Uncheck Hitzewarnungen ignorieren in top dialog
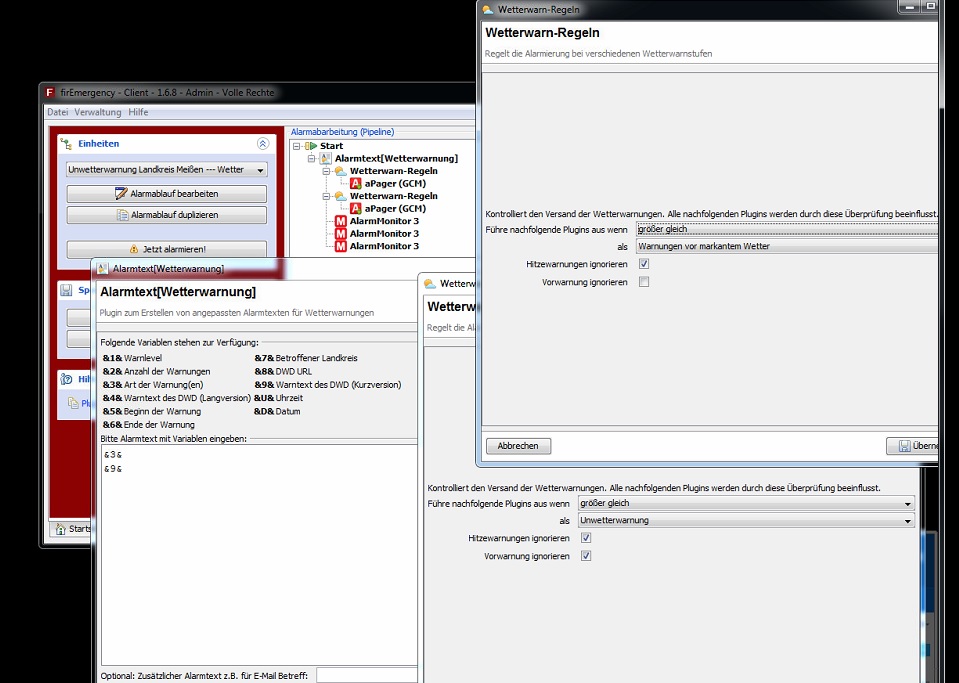Image resolution: width=959 pixels, height=683 pixels. 644,264
